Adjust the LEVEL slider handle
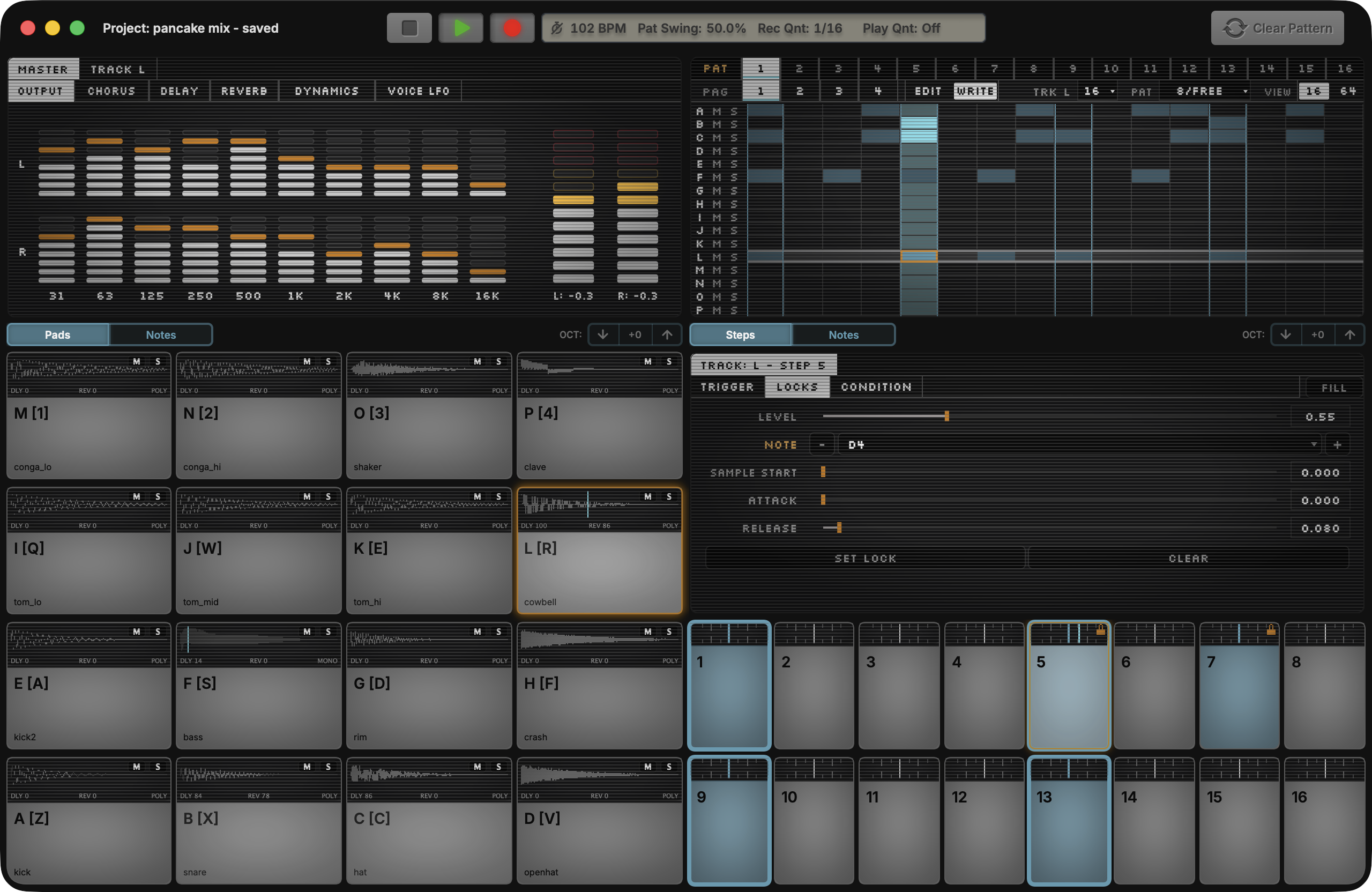The width and height of the screenshot is (1372, 892). pos(946,417)
